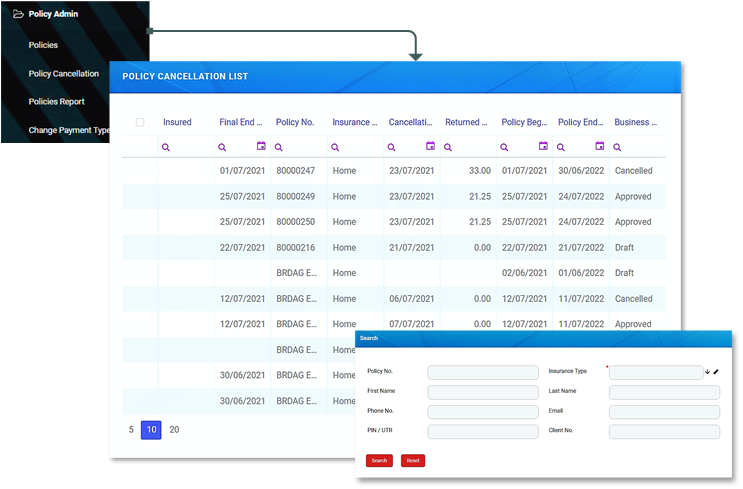The width and height of the screenshot is (743, 489).
Task: Open calendar picker in Final End column
Action: click(x=261, y=146)
